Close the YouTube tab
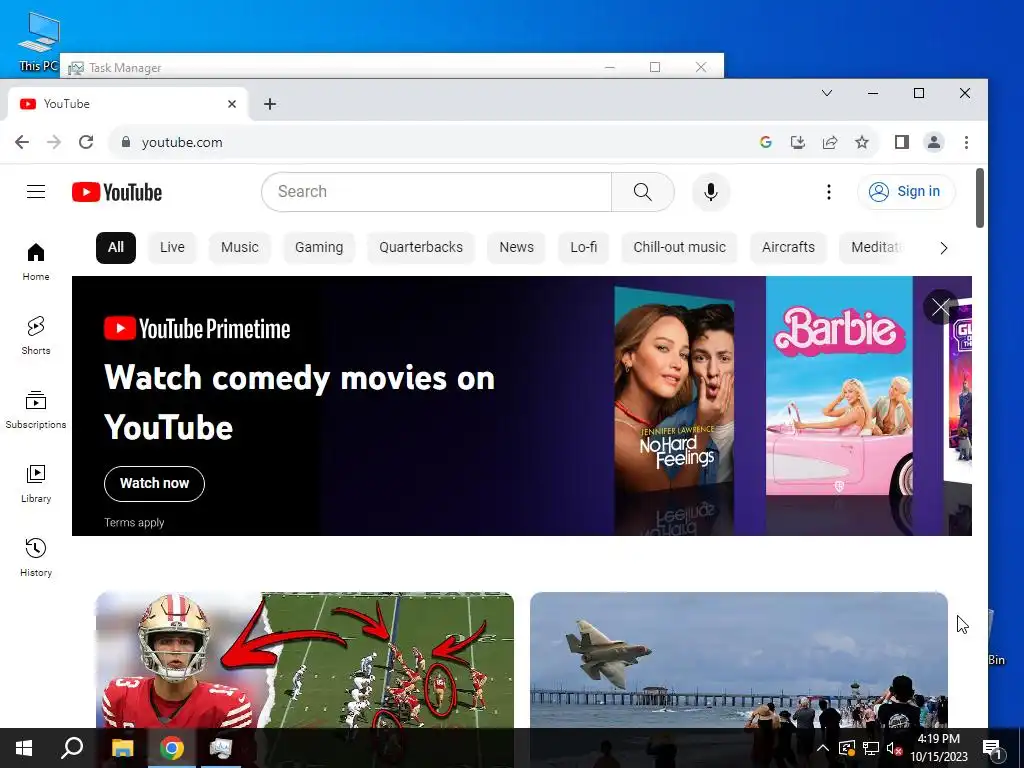The image size is (1024, 768). (232, 104)
